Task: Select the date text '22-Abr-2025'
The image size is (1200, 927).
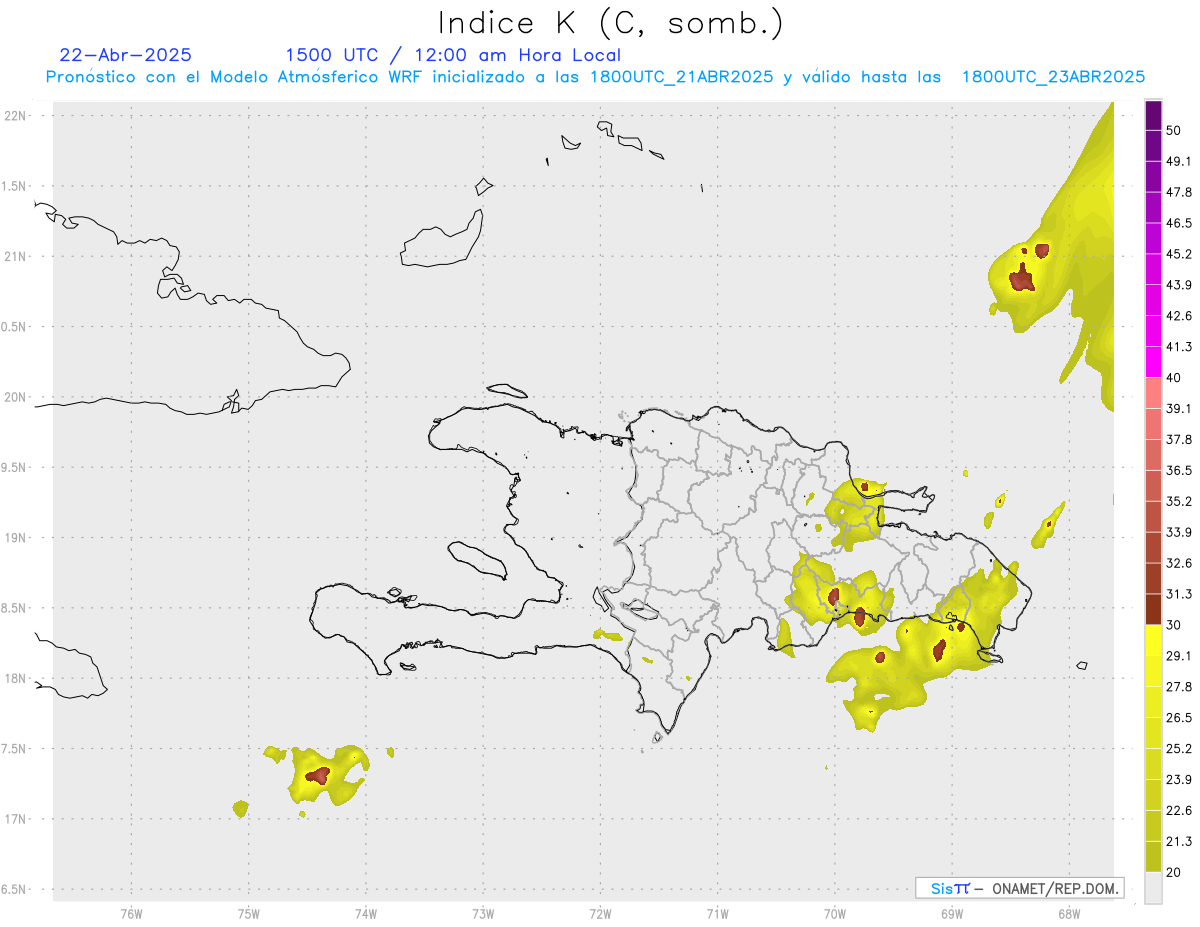Action: coord(126,55)
